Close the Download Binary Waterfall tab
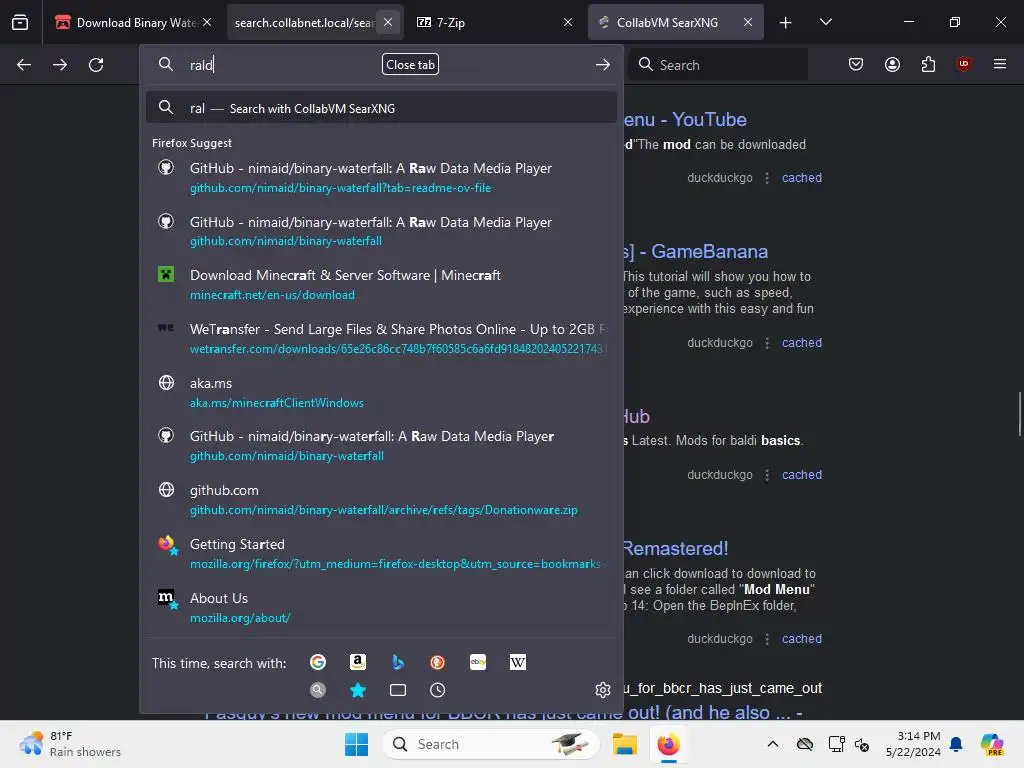Image resolution: width=1024 pixels, height=768 pixels. pyautogui.click(x=207, y=22)
